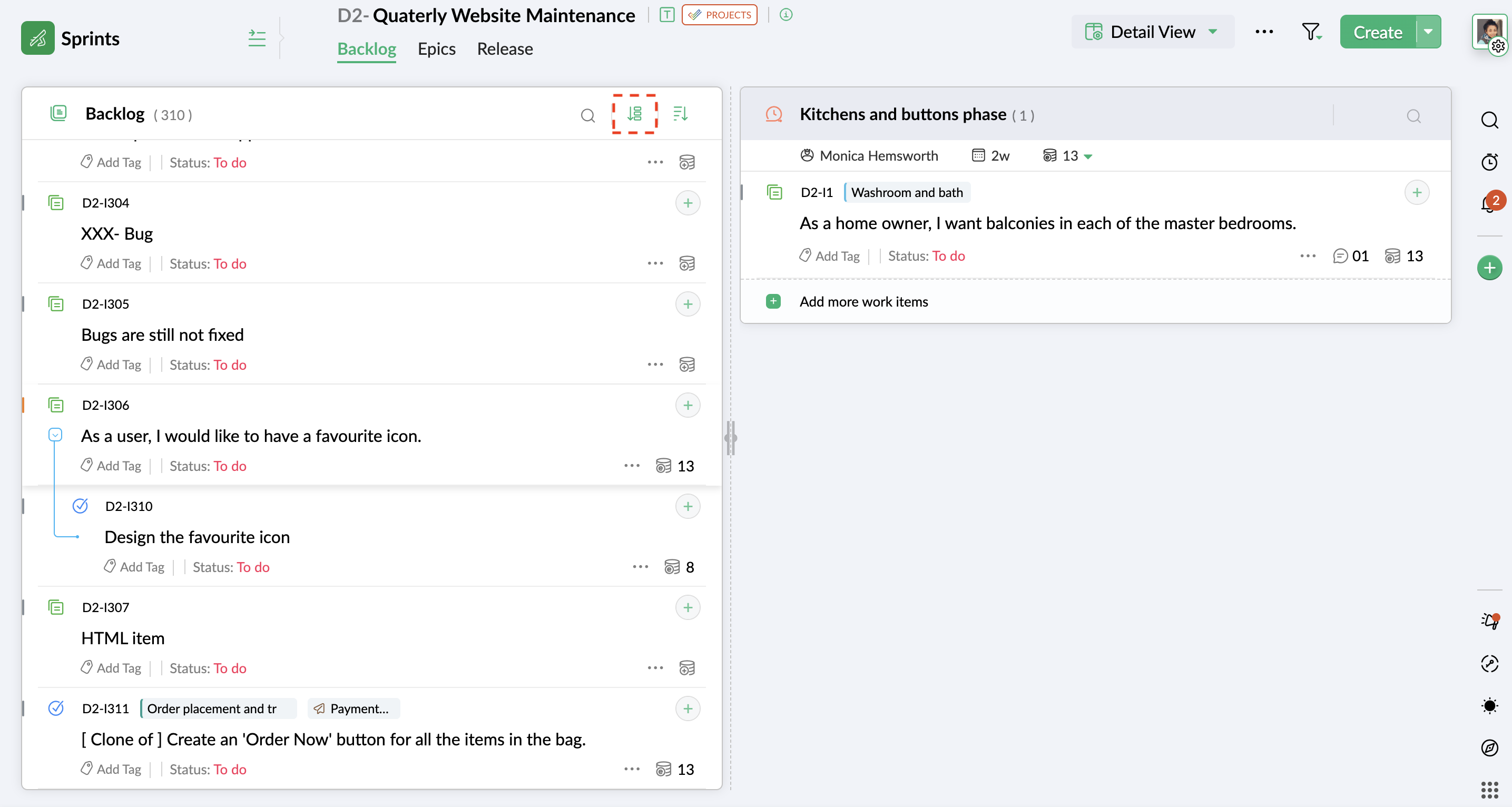This screenshot has height=807, width=1512.
Task: Switch to the Release tab
Action: tap(505, 50)
